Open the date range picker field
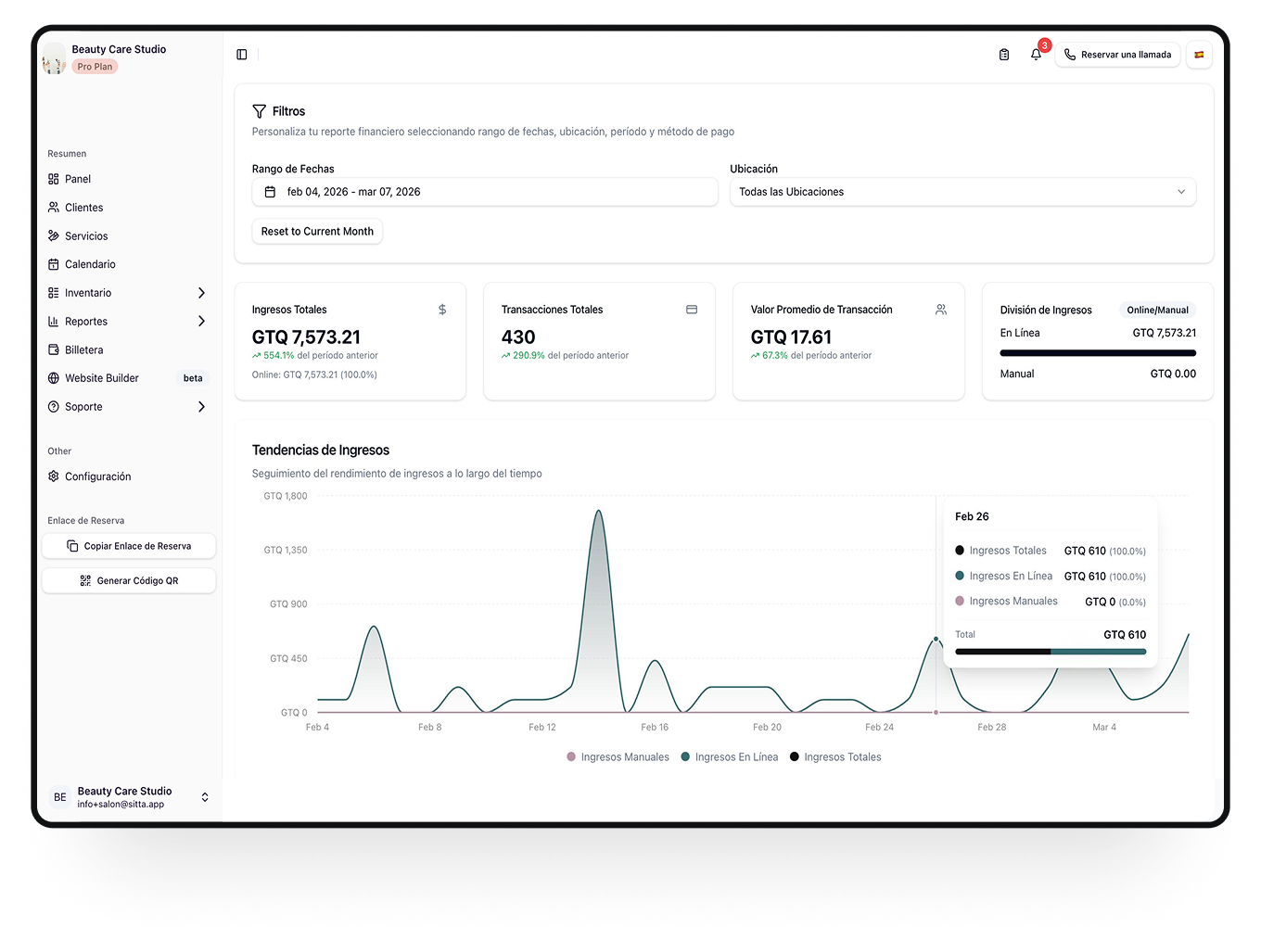 (484, 192)
